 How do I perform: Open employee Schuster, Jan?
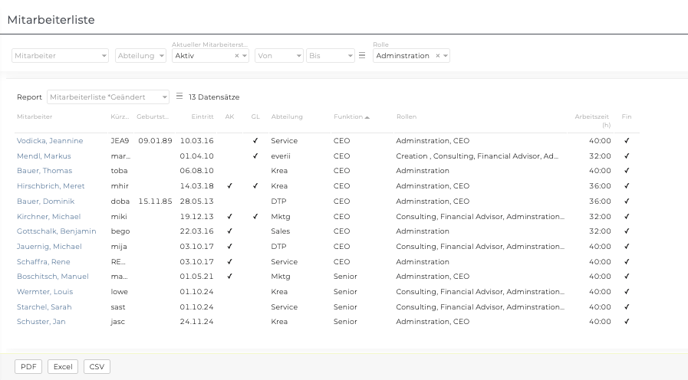41,322
